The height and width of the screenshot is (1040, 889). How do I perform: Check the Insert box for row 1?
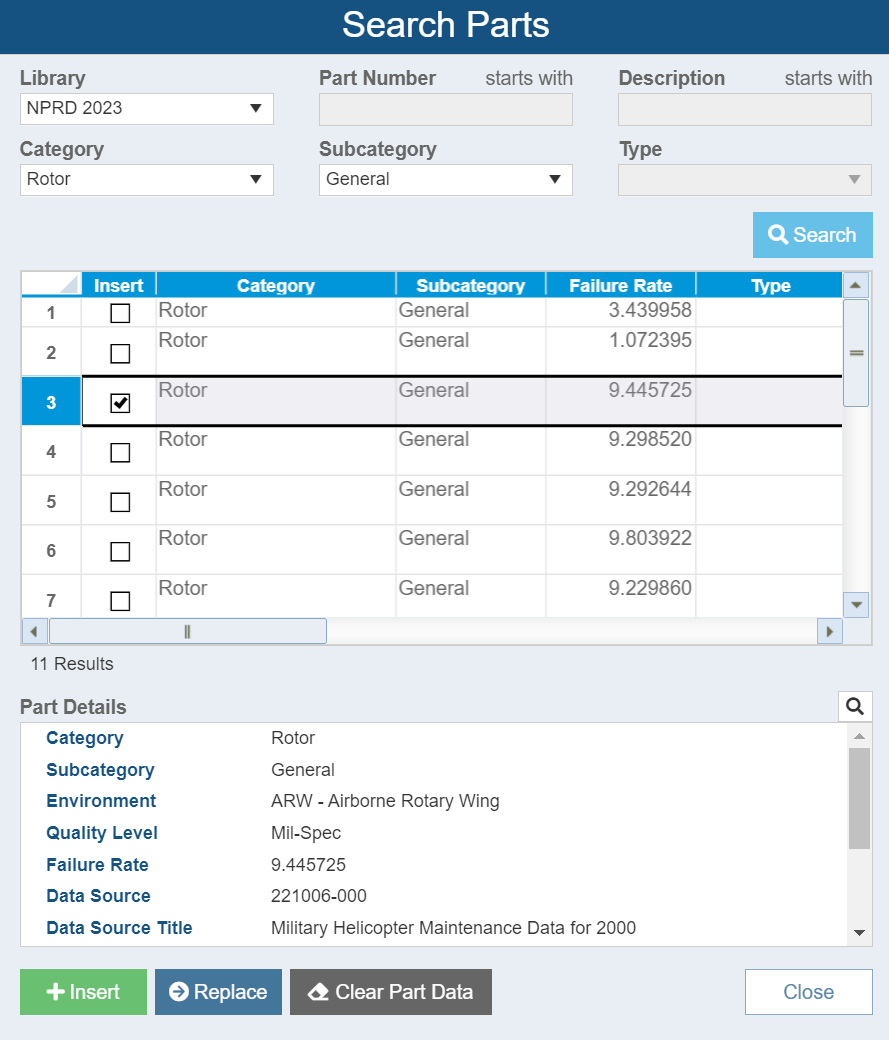[x=120, y=313]
